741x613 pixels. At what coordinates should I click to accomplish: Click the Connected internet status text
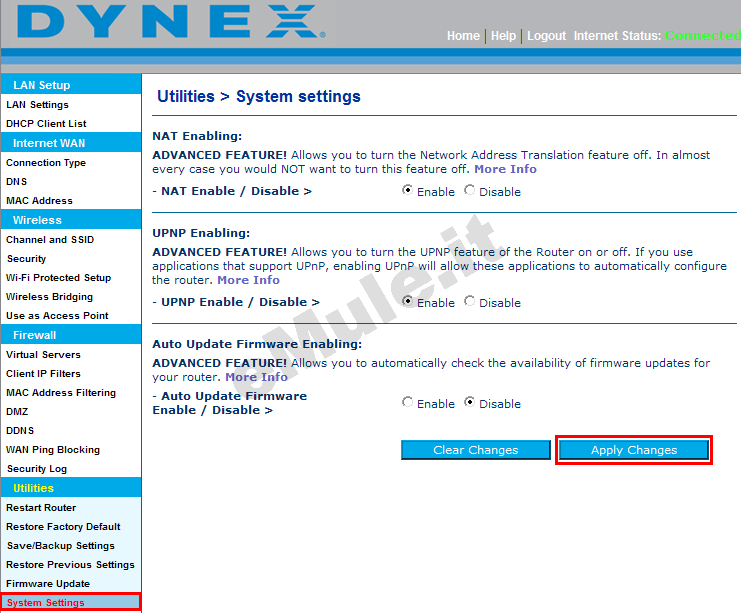coord(702,35)
